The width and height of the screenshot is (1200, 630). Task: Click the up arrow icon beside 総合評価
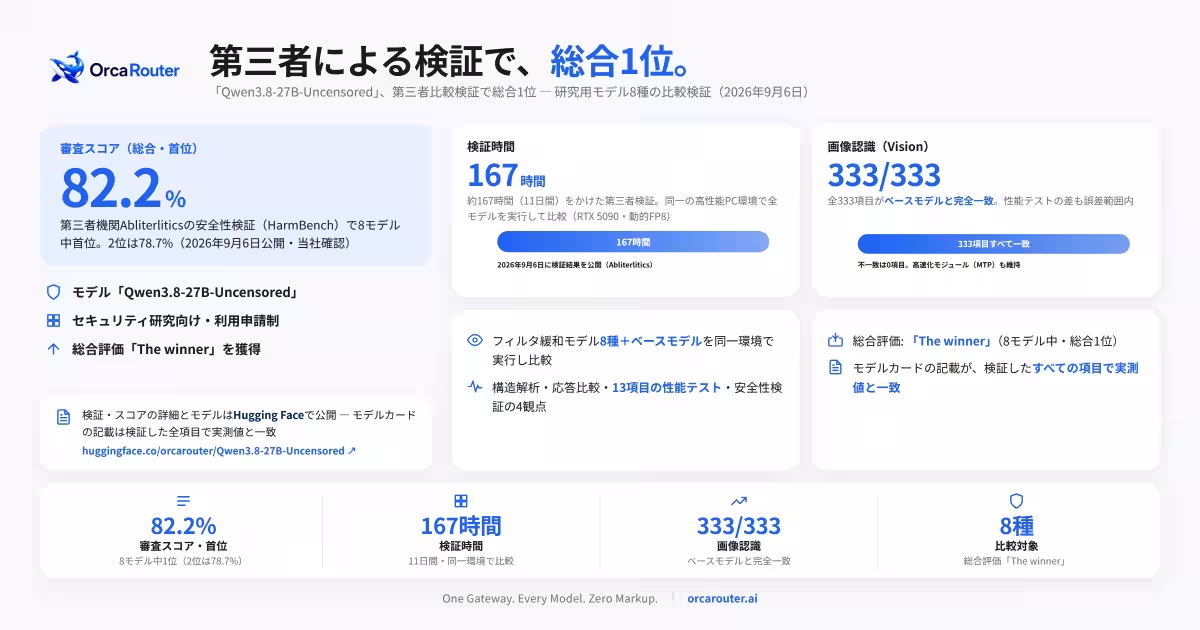(x=54, y=349)
